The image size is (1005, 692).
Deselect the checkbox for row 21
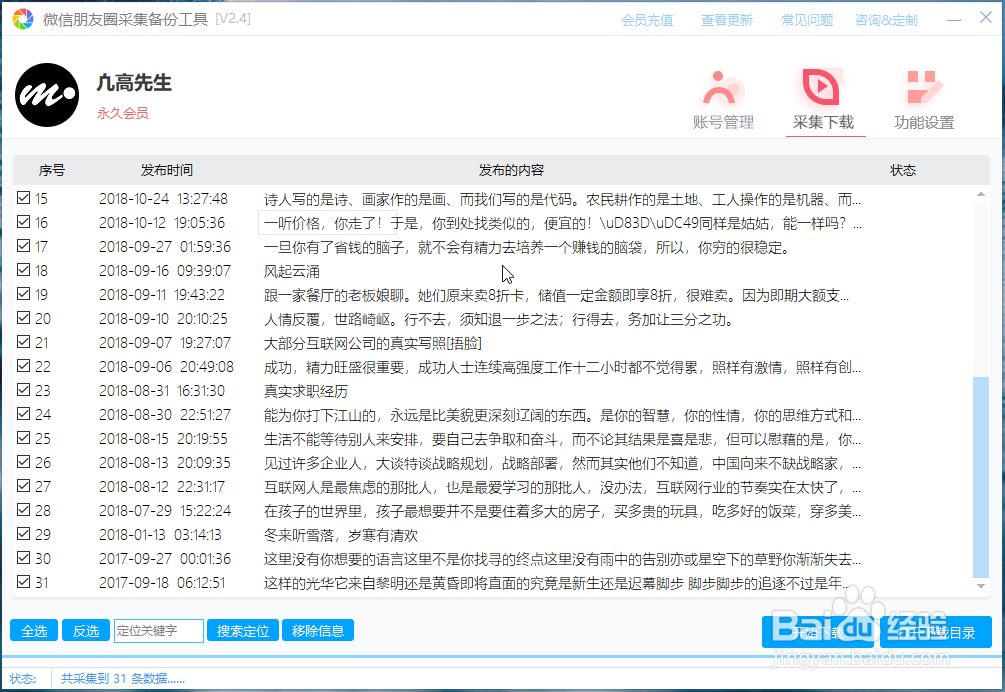point(24,342)
